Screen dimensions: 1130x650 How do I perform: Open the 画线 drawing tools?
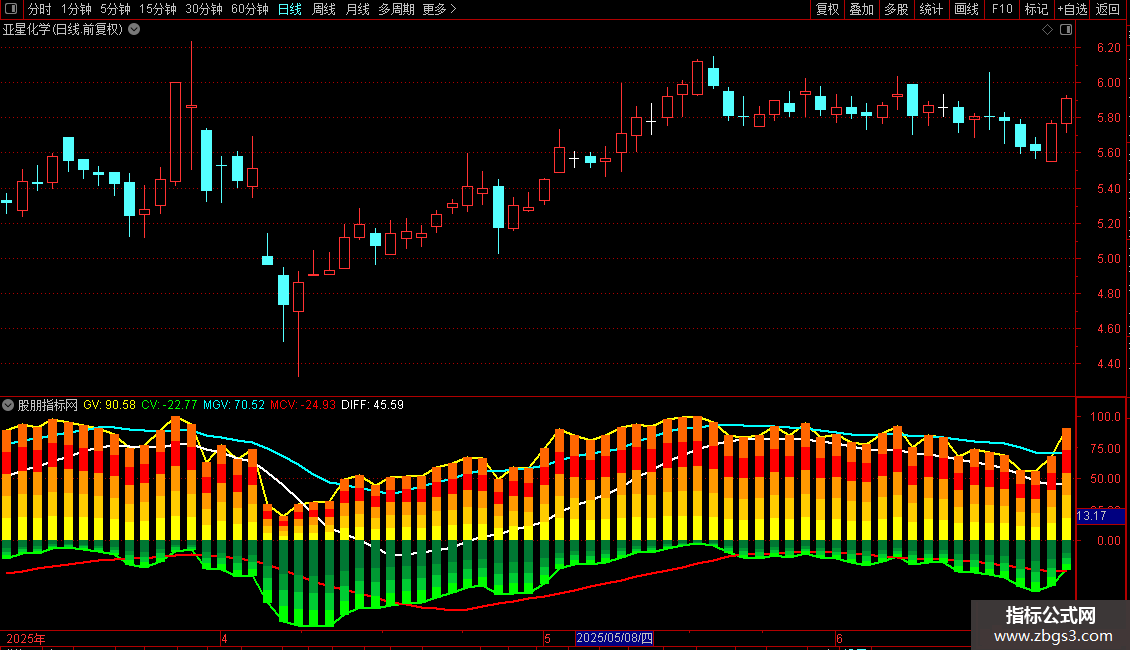tap(966, 9)
